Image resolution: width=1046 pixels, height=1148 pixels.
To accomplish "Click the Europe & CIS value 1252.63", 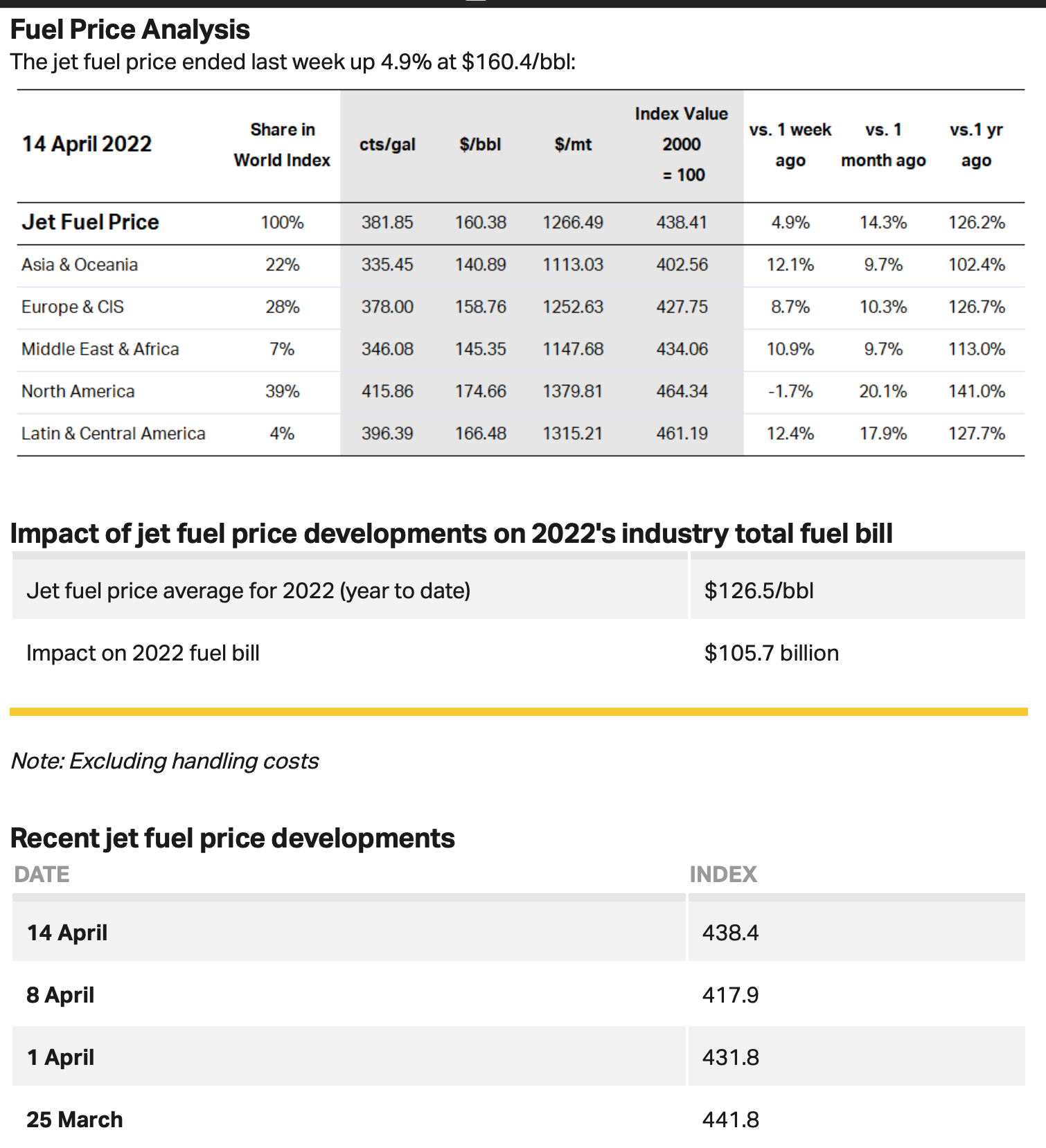I will [573, 307].
